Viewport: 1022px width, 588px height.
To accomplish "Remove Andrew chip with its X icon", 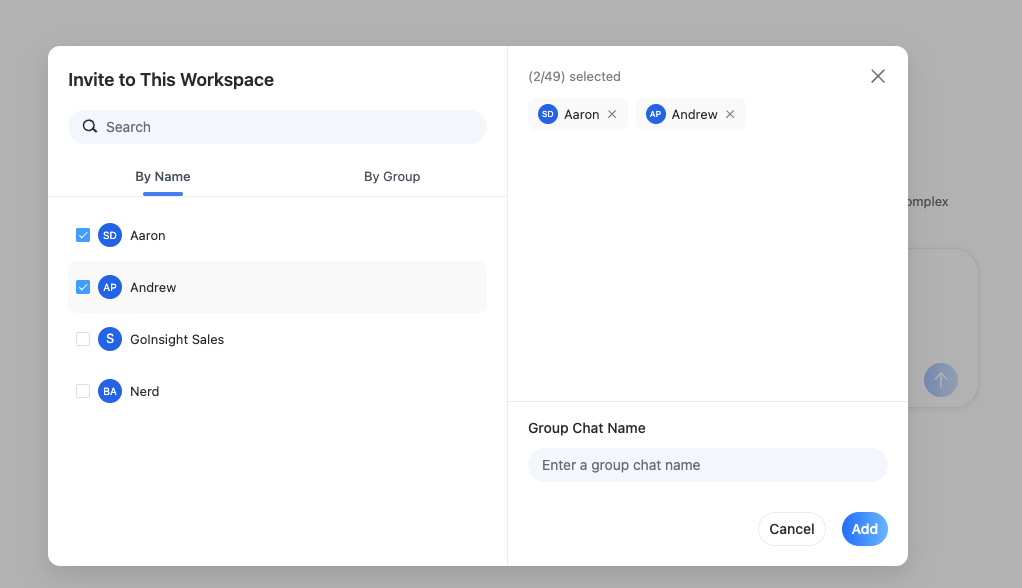I will [730, 114].
